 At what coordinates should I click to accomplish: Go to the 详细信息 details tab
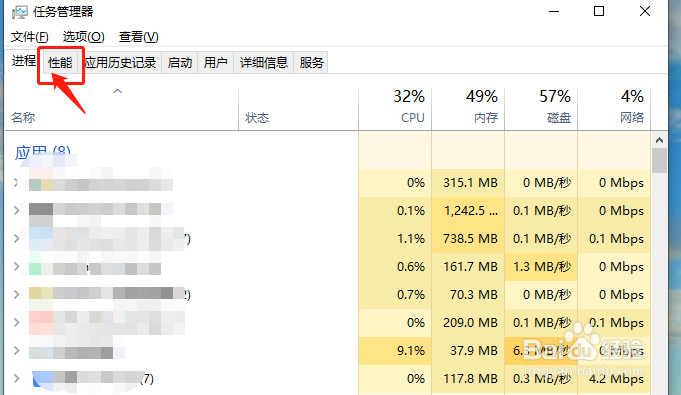[x=264, y=63]
